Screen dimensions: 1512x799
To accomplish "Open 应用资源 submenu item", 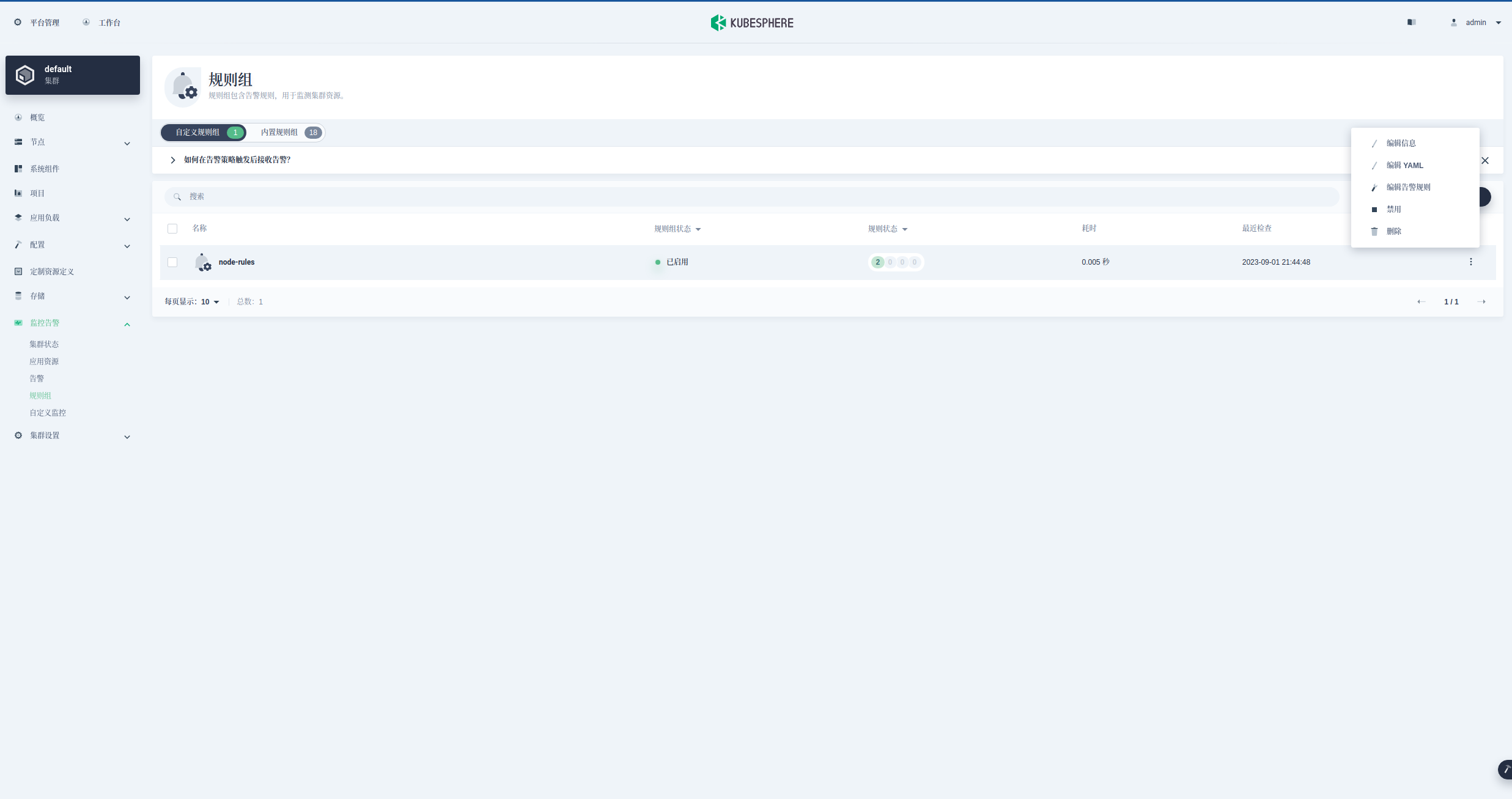I will coord(44,361).
